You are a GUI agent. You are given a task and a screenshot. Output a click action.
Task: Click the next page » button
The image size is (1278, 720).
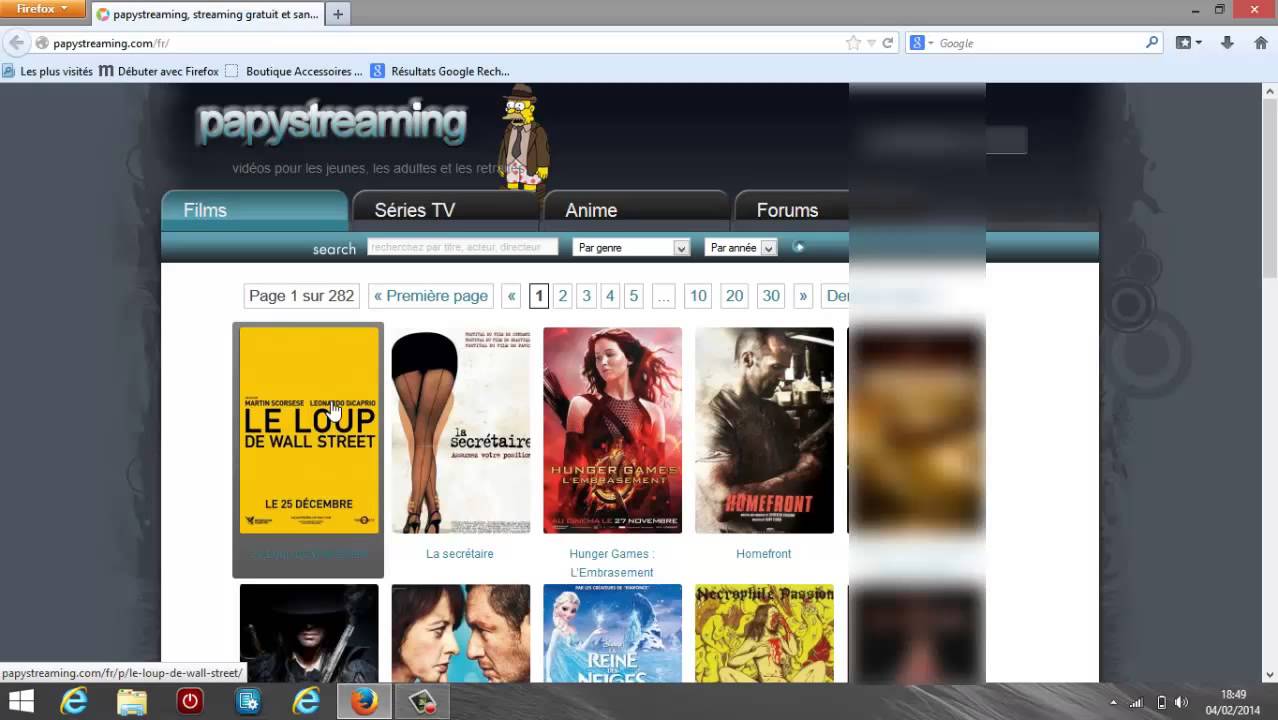803,296
